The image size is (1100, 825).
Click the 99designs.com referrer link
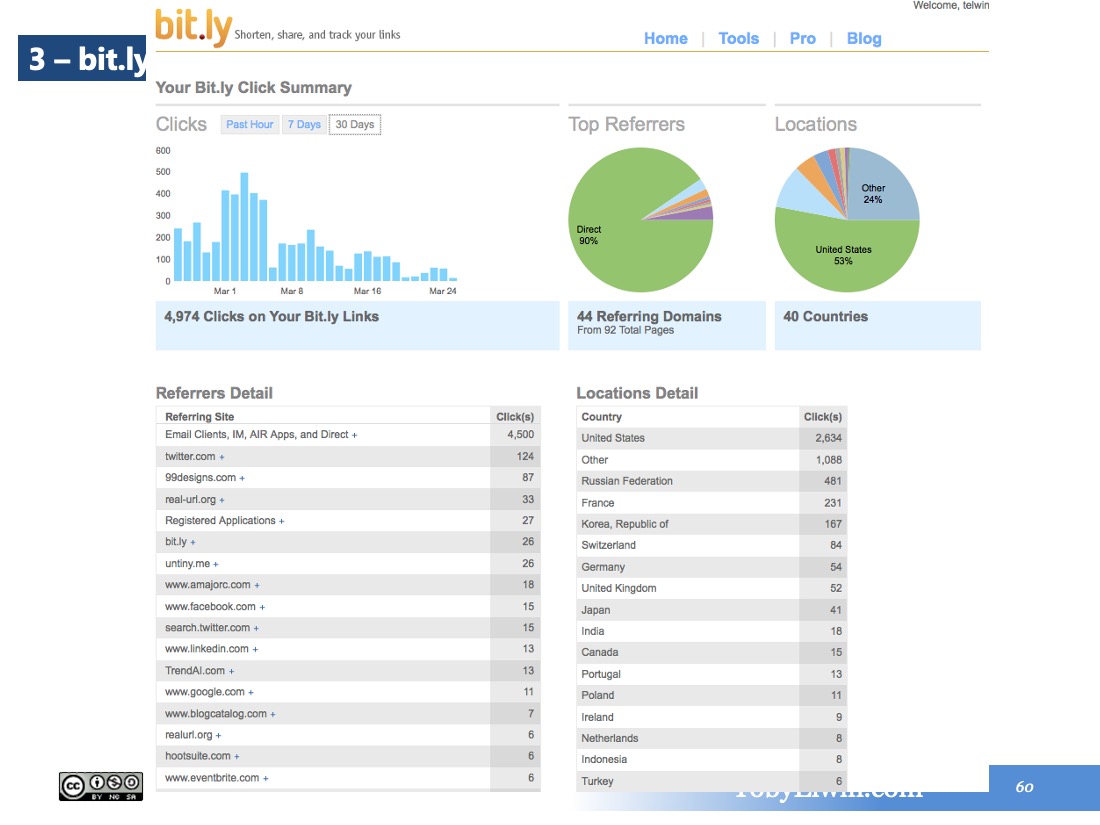pos(201,477)
